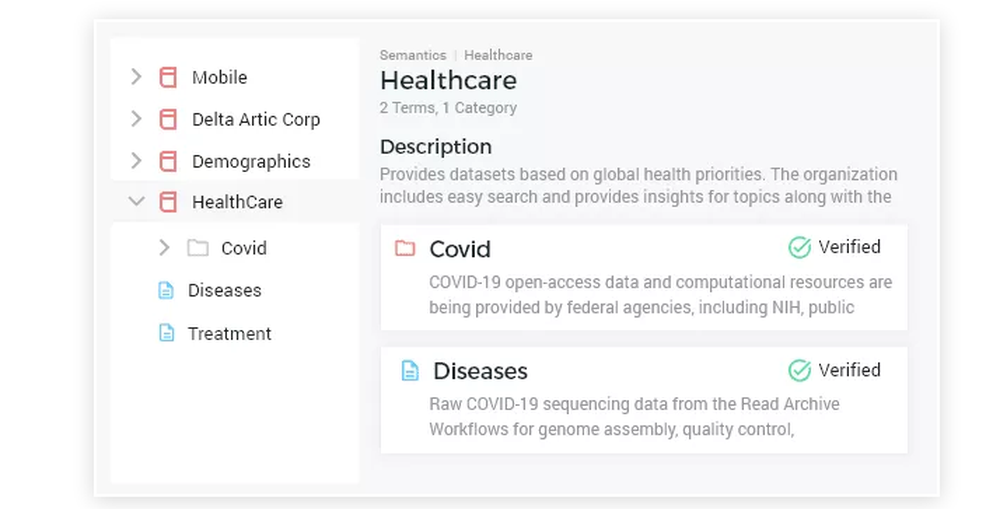Click the HealthCare glossary book icon
Image resolution: width=1000 pixels, height=509 pixels.
(168, 202)
